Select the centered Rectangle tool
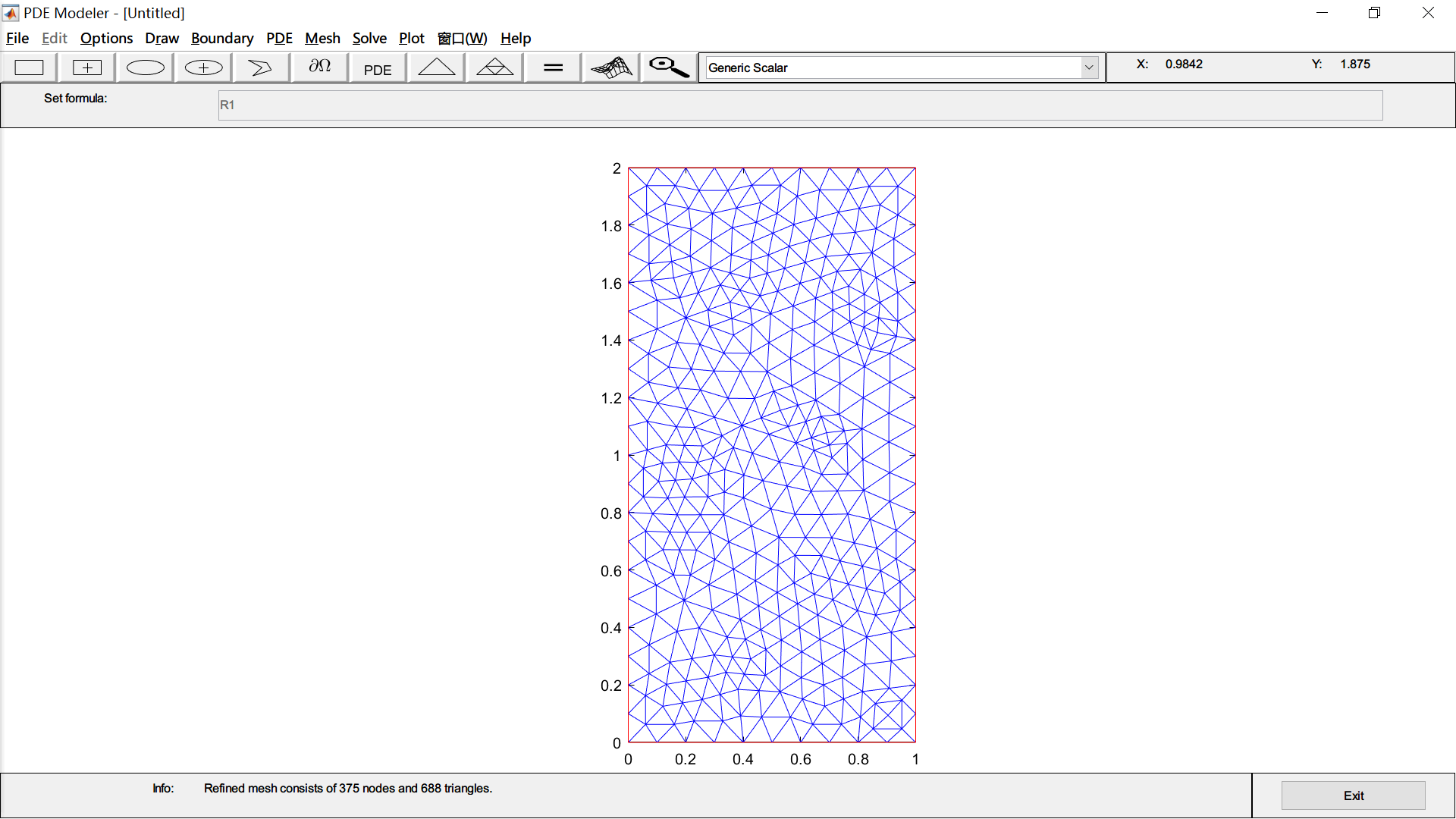The width and height of the screenshot is (1456, 819). (x=86, y=67)
